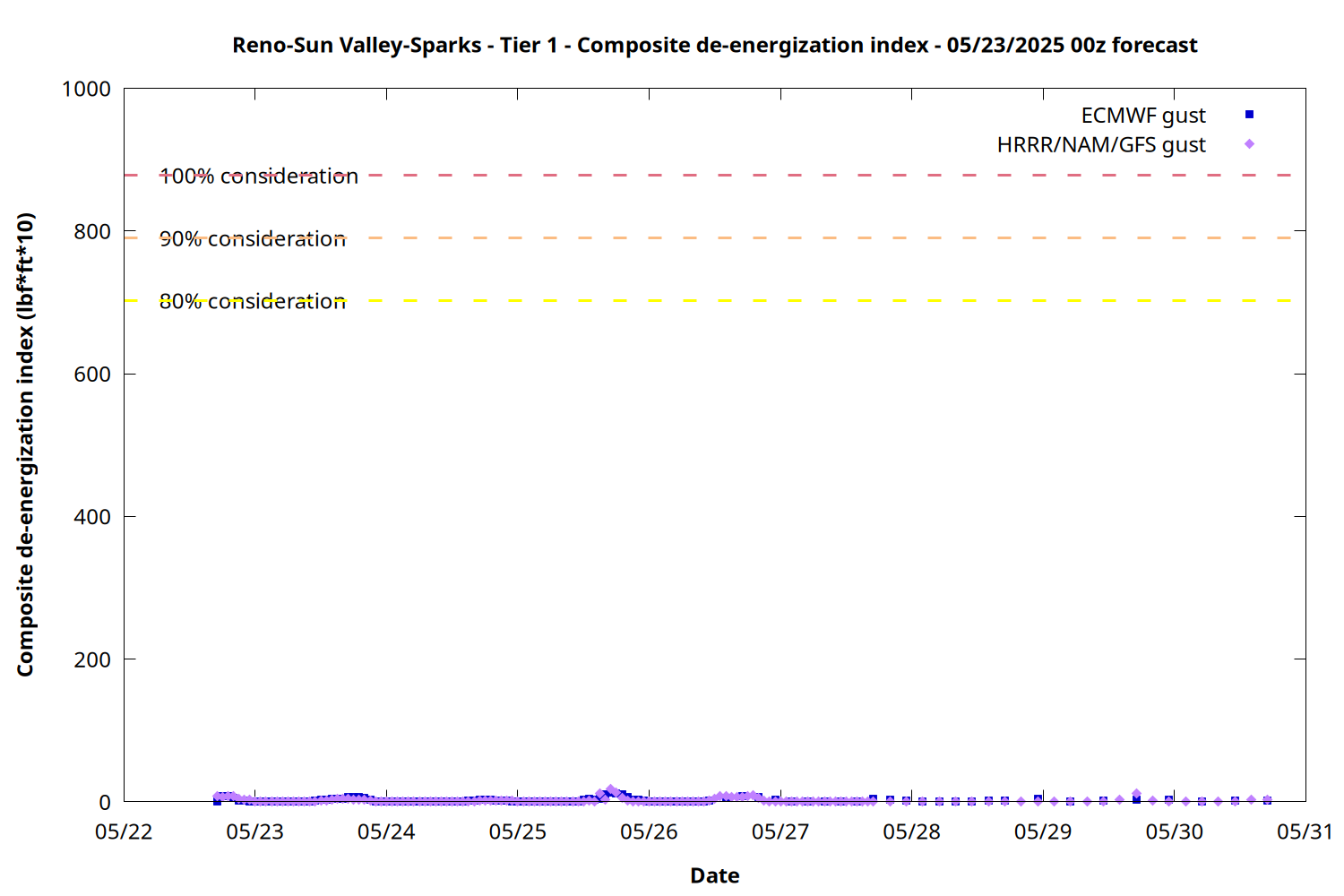Click the 90% consideration threshold label

pyautogui.click(x=253, y=238)
